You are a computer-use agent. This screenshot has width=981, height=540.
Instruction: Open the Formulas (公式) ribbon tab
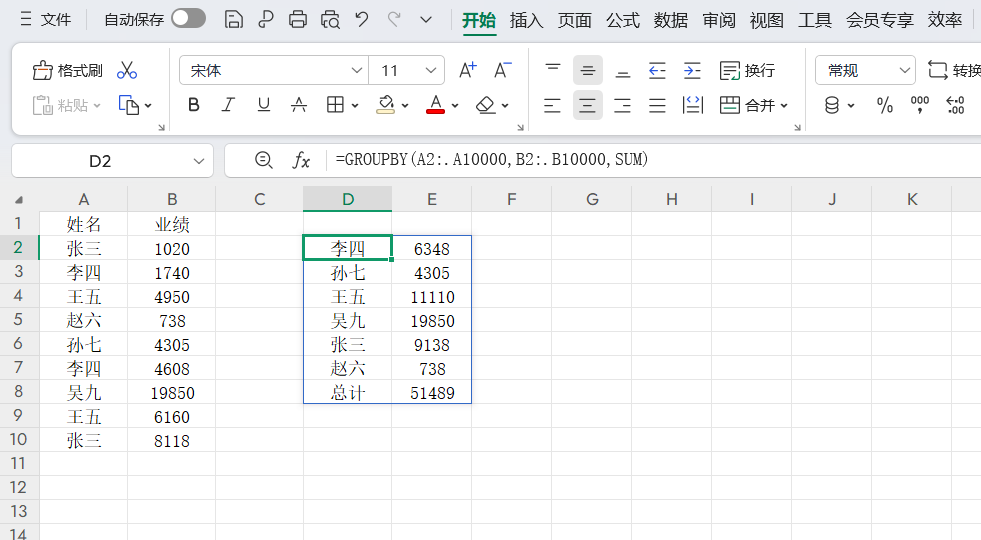pyautogui.click(x=622, y=20)
